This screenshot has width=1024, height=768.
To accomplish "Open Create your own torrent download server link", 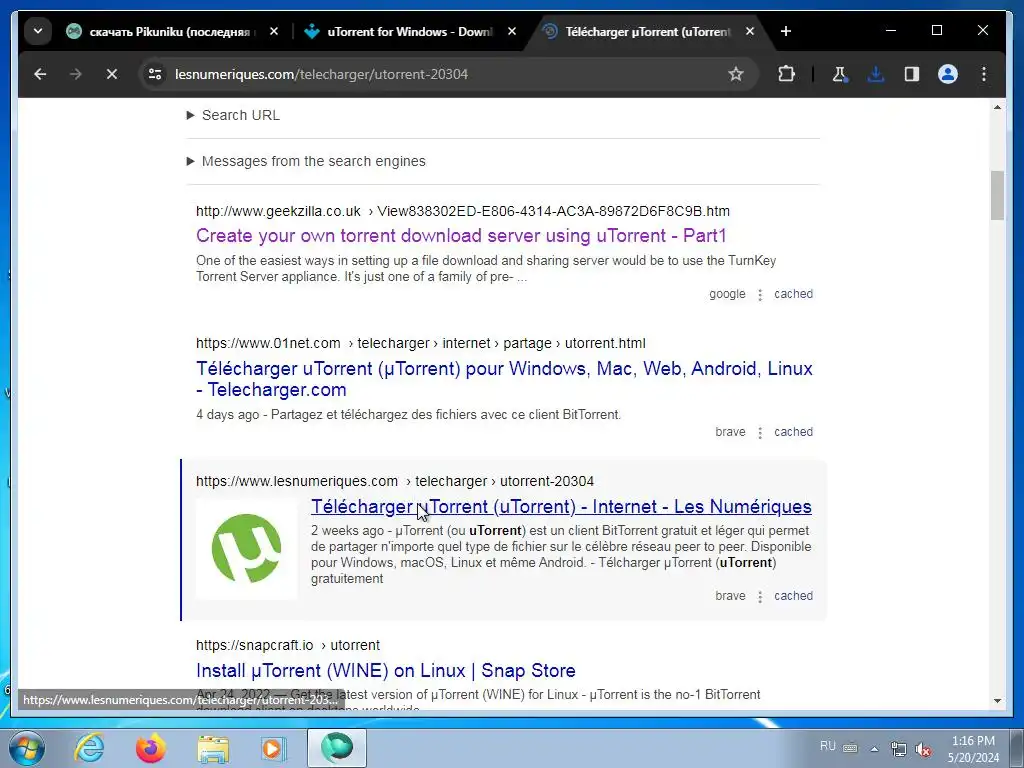I will [461, 236].
